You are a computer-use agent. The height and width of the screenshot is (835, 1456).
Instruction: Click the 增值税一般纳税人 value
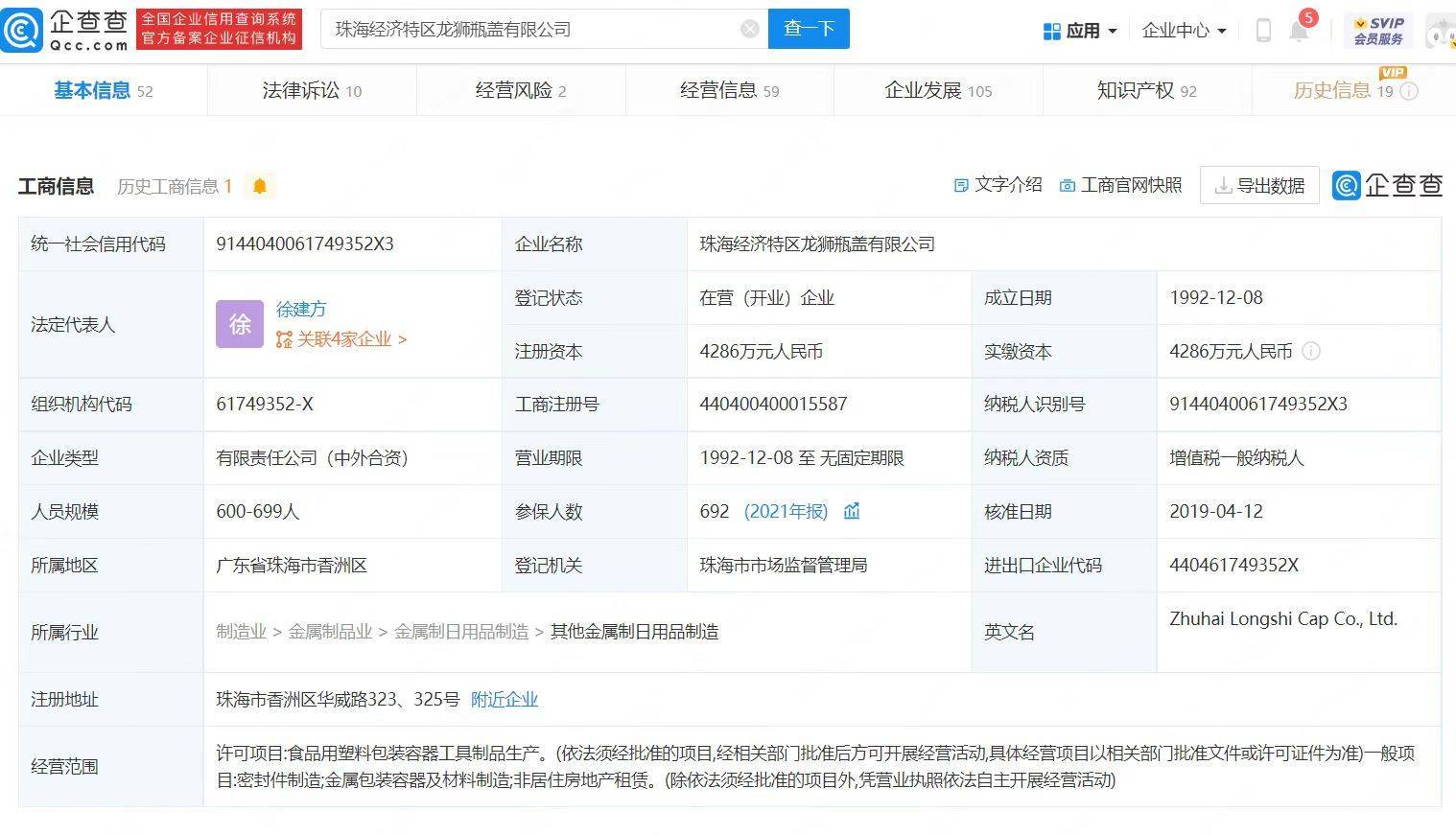1236,457
